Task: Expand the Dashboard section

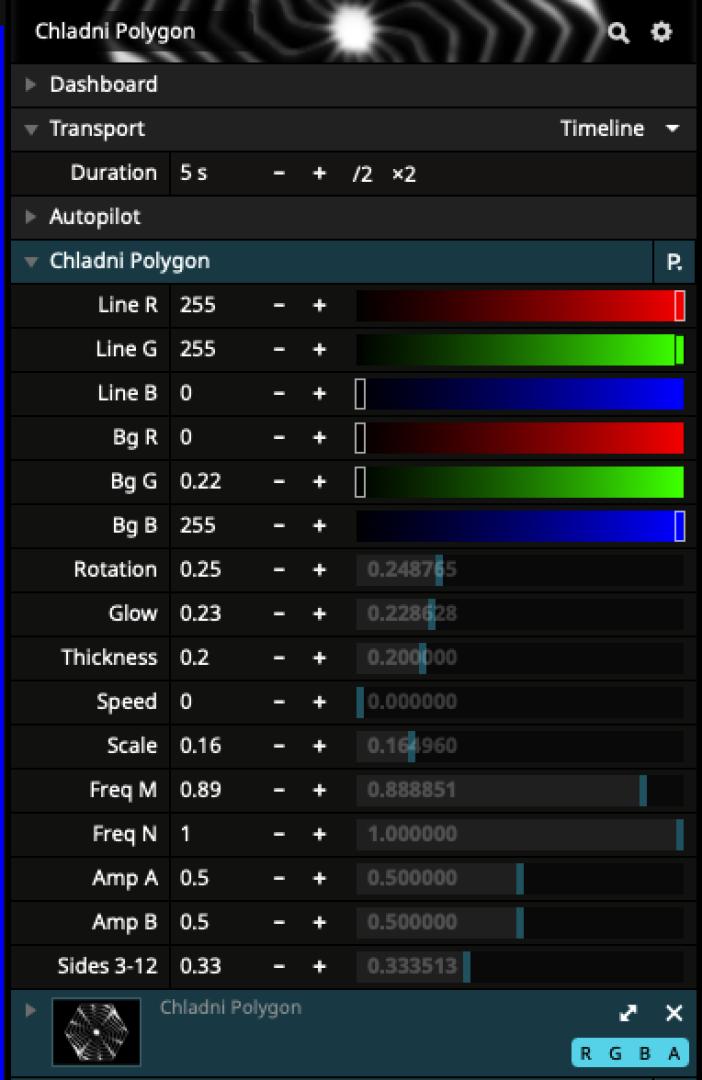Action: [104, 85]
